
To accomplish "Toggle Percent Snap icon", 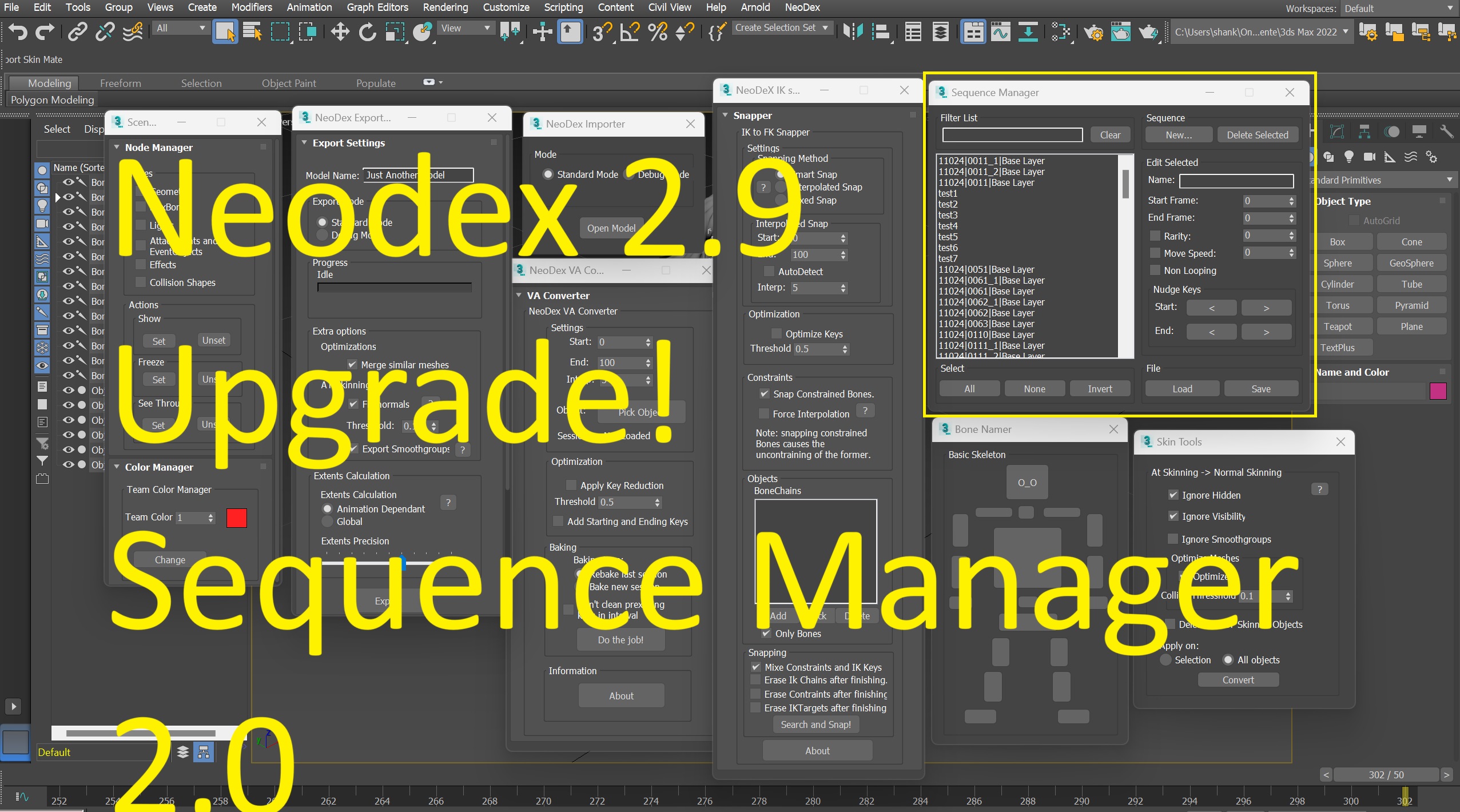I will tap(658, 31).
